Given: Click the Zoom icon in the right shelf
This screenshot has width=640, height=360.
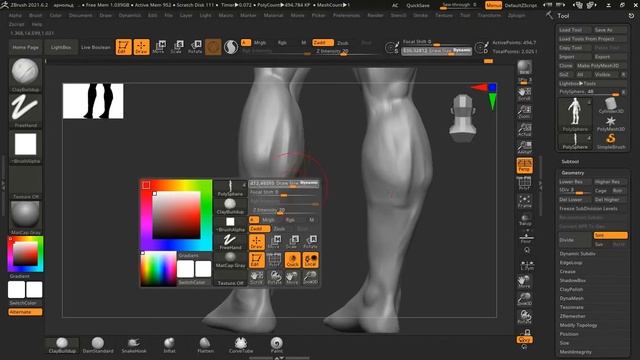Looking at the screenshot, I should [524, 111].
